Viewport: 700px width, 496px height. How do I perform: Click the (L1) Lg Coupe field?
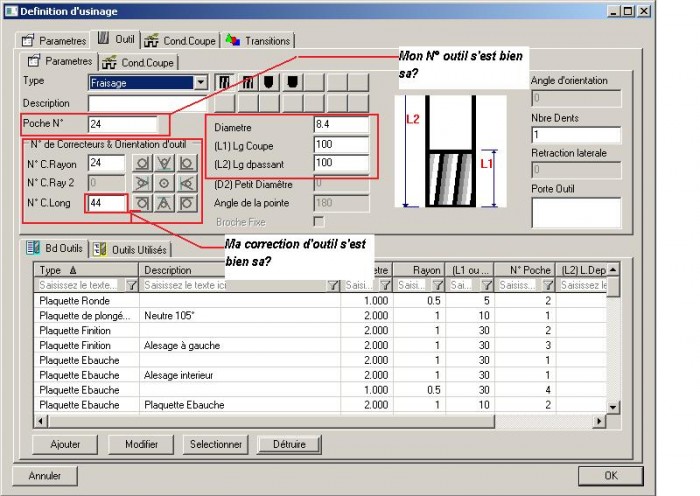(x=342, y=144)
